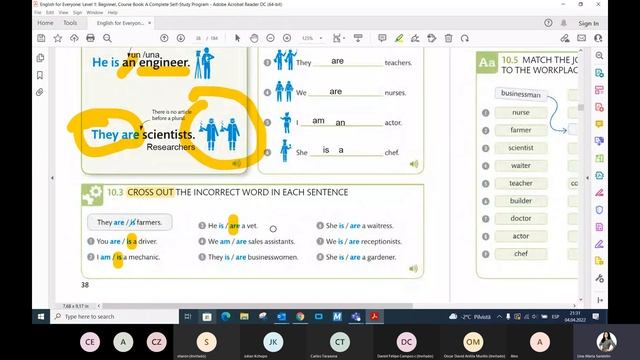Open the help question mark icon
The height and width of the screenshot is (360, 640).
[x=548, y=23]
